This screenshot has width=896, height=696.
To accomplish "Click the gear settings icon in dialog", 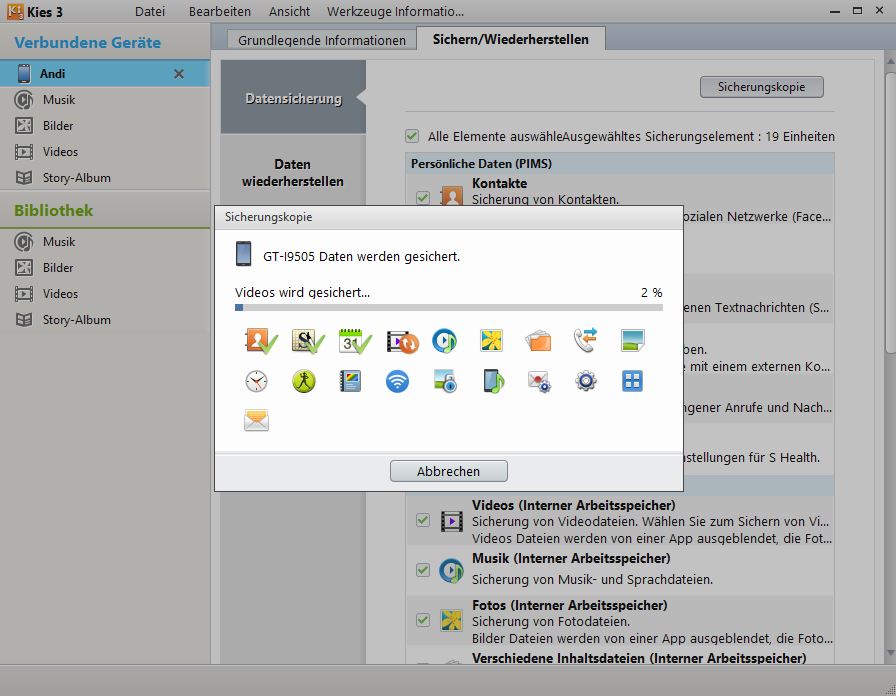I will point(586,381).
